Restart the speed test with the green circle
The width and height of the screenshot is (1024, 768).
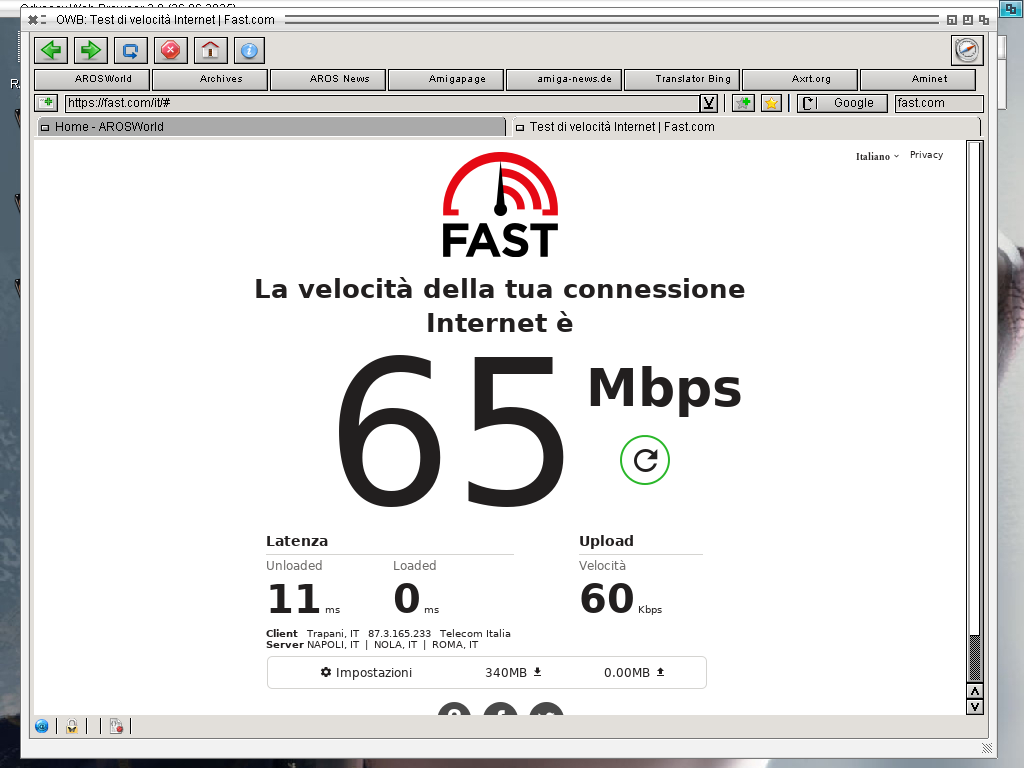click(x=645, y=460)
